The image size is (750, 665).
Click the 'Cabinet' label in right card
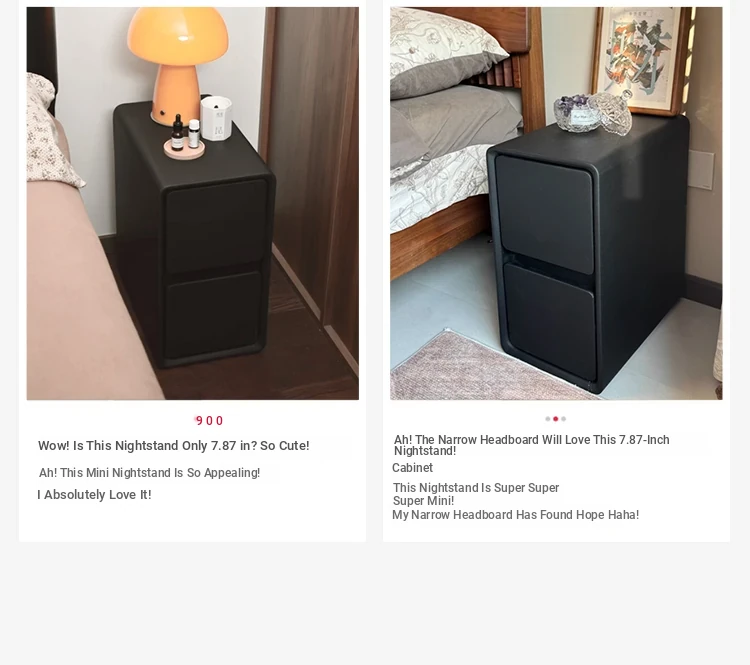click(x=412, y=468)
